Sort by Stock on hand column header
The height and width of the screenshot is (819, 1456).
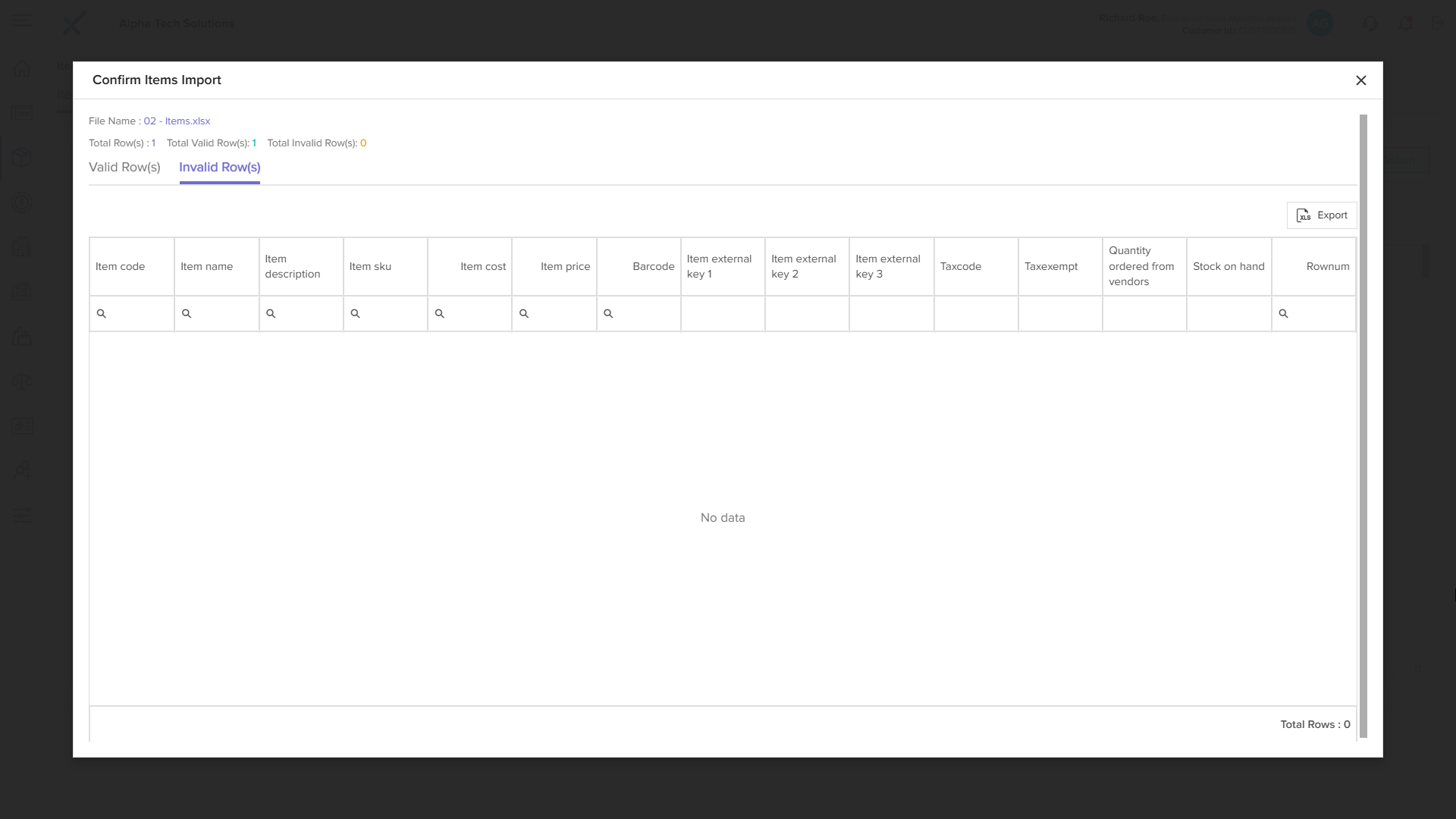(1228, 267)
